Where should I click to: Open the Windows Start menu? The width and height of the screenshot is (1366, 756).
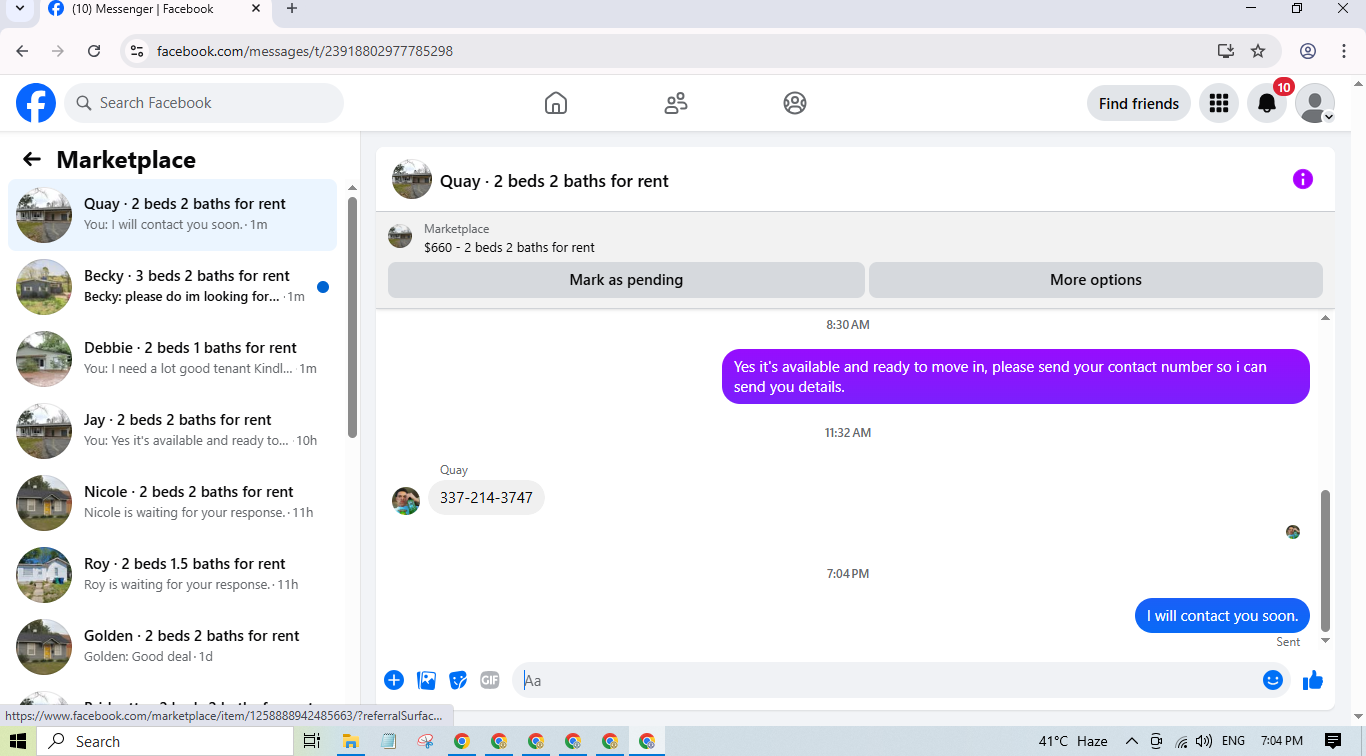[x=17, y=741]
